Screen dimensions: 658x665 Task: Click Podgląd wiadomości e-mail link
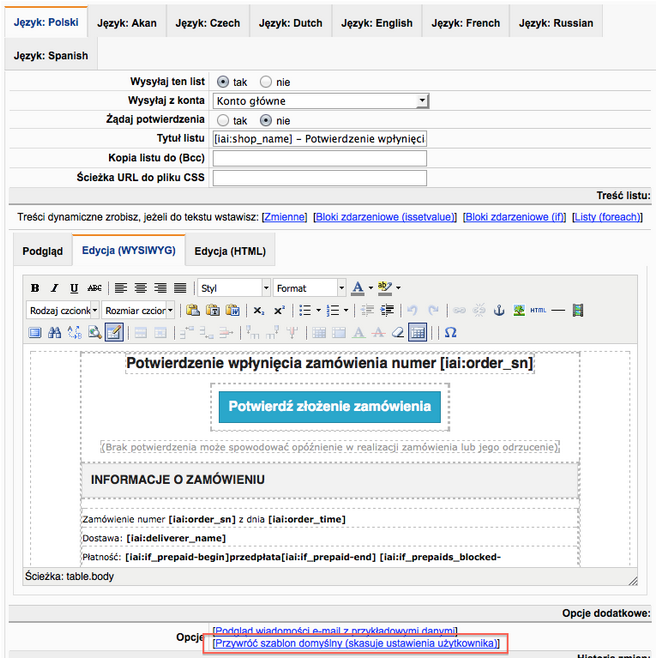click(x=335, y=631)
